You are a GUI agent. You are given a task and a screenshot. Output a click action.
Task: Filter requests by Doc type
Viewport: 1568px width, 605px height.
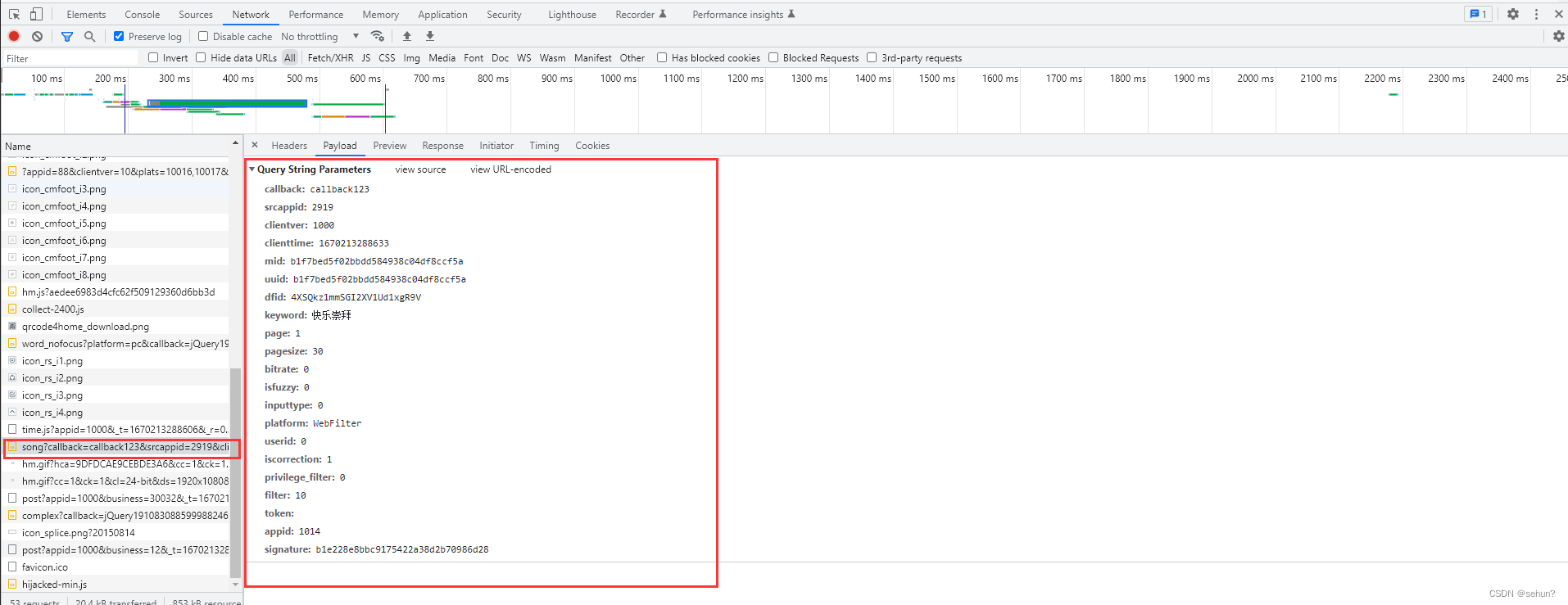(x=500, y=58)
